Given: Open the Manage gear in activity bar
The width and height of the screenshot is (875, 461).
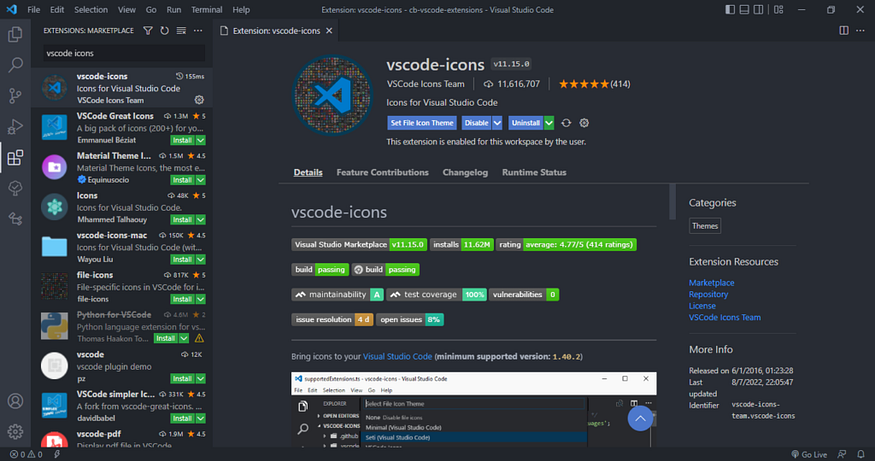Looking at the screenshot, I should [x=15, y=431].
